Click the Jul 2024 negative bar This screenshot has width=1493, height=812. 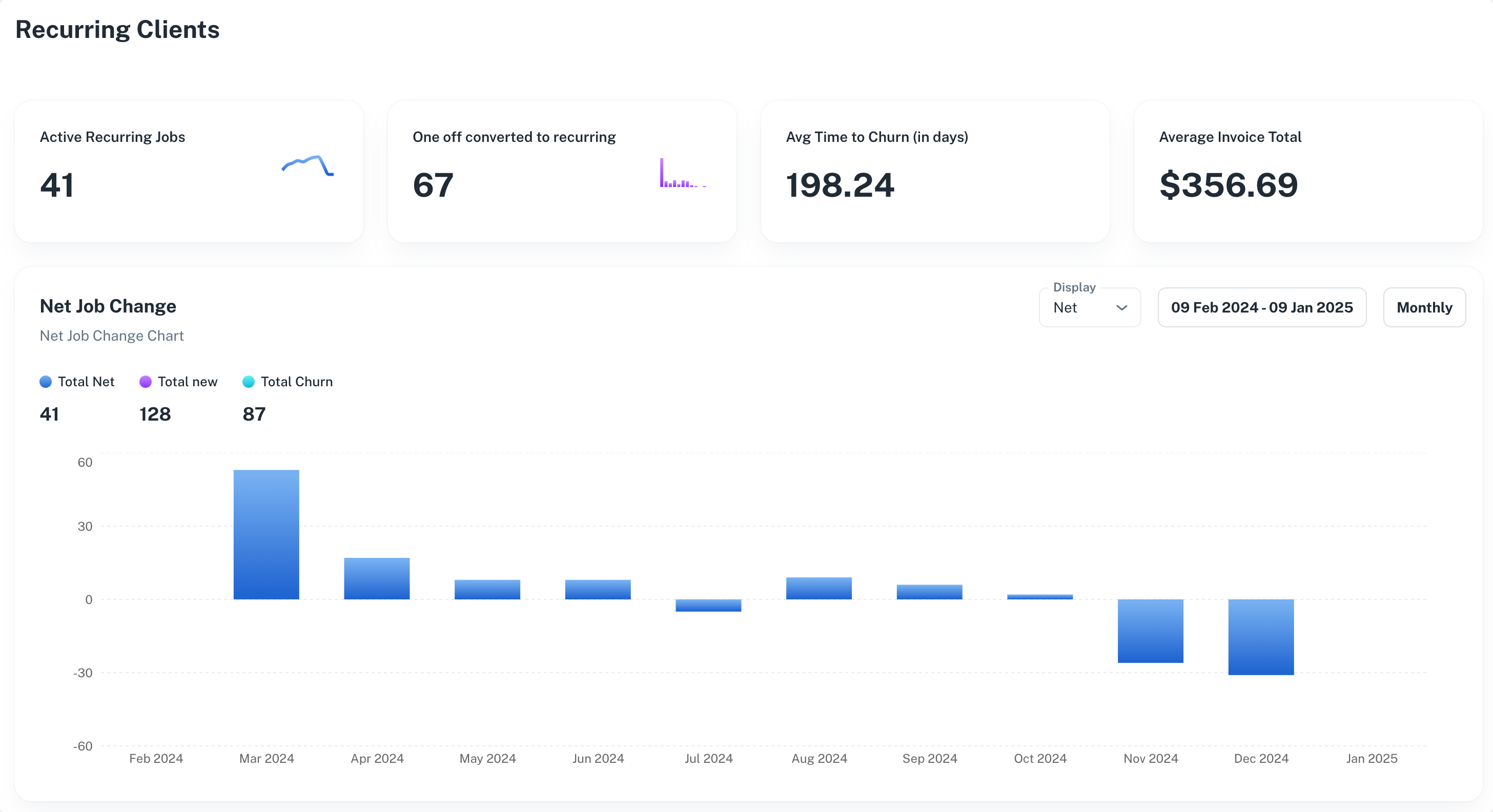point(708,605)
